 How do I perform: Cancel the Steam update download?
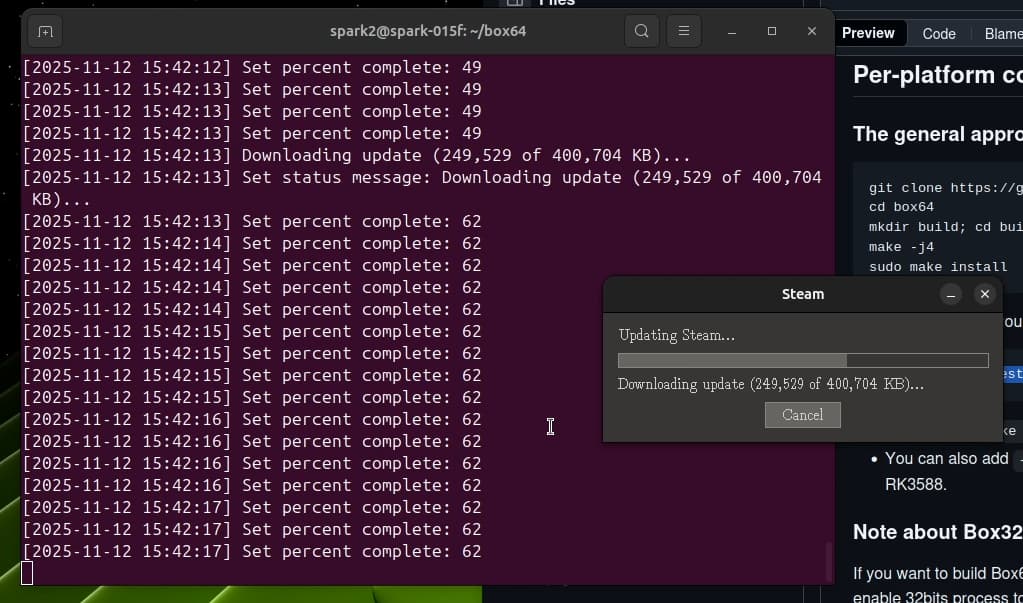(x=802, y=415)
